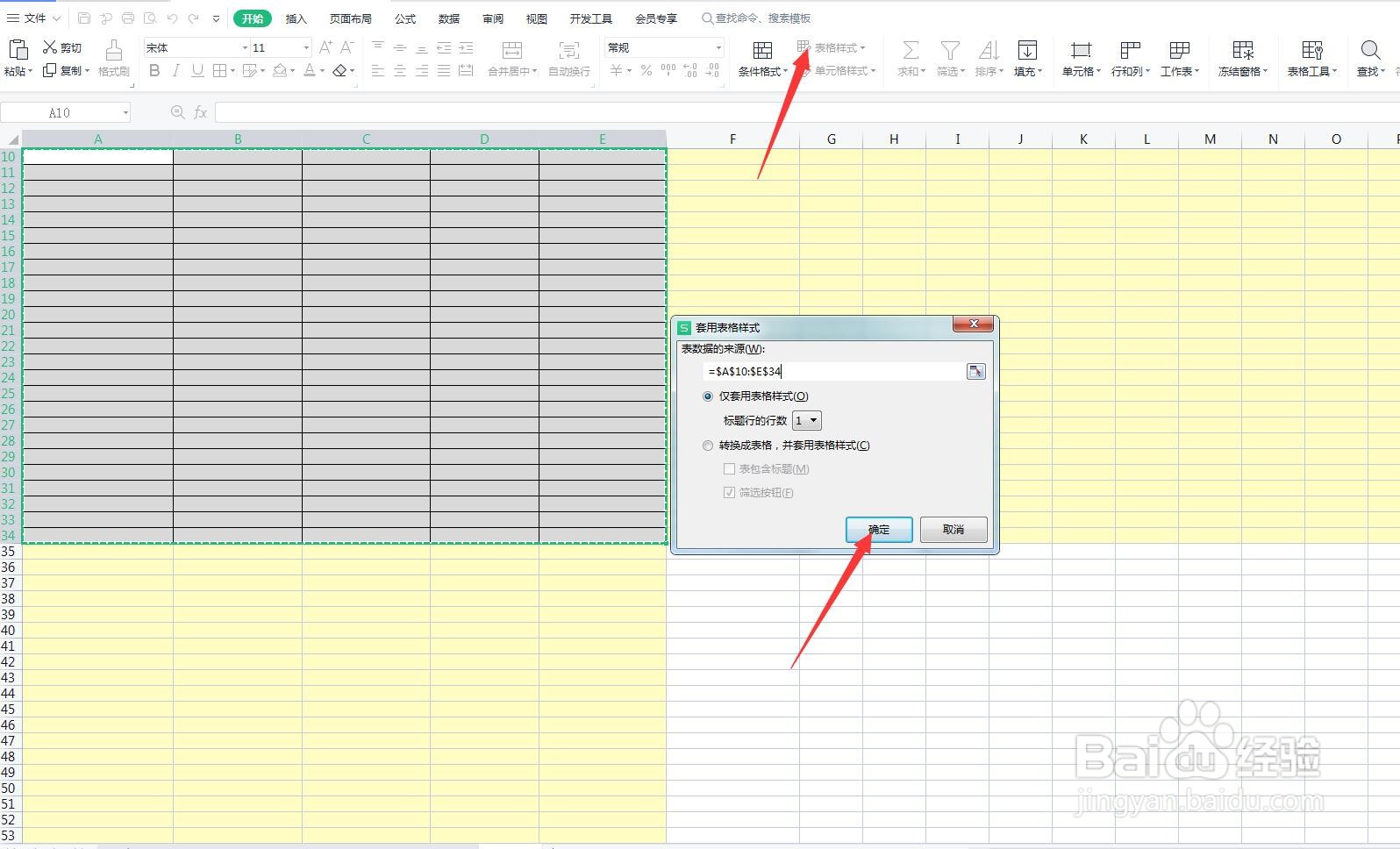
Task: Click Merge and Center (合并居中) icon
Action: click(512, 50)
